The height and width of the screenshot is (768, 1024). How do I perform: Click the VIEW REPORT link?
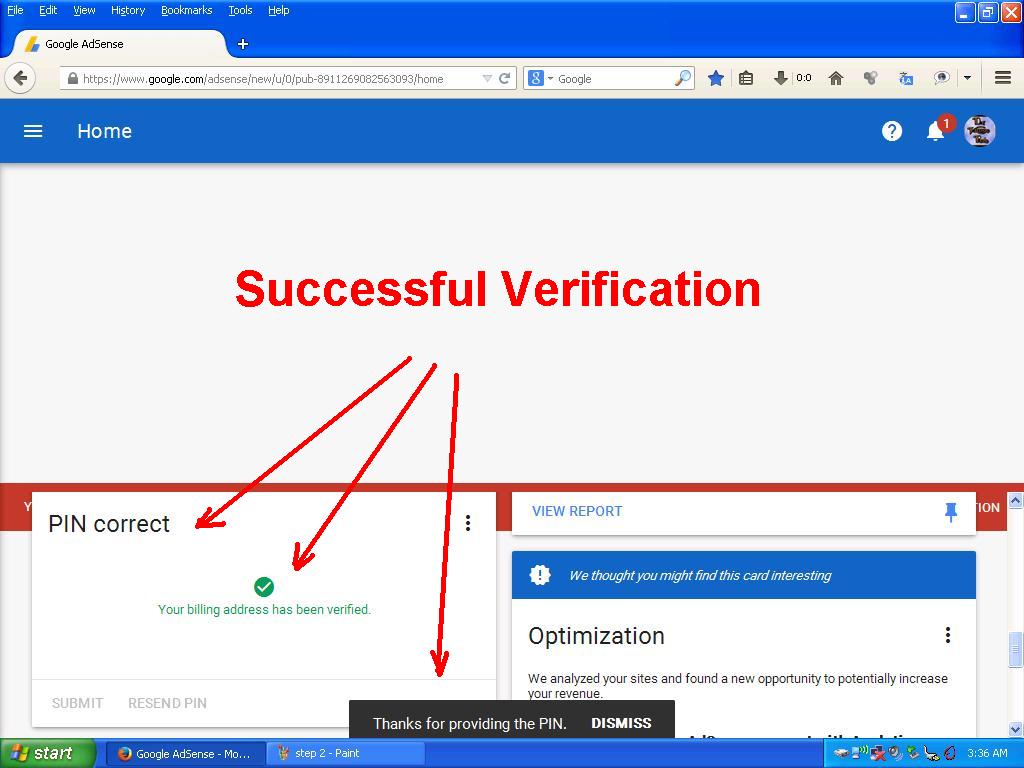[577, 511]
